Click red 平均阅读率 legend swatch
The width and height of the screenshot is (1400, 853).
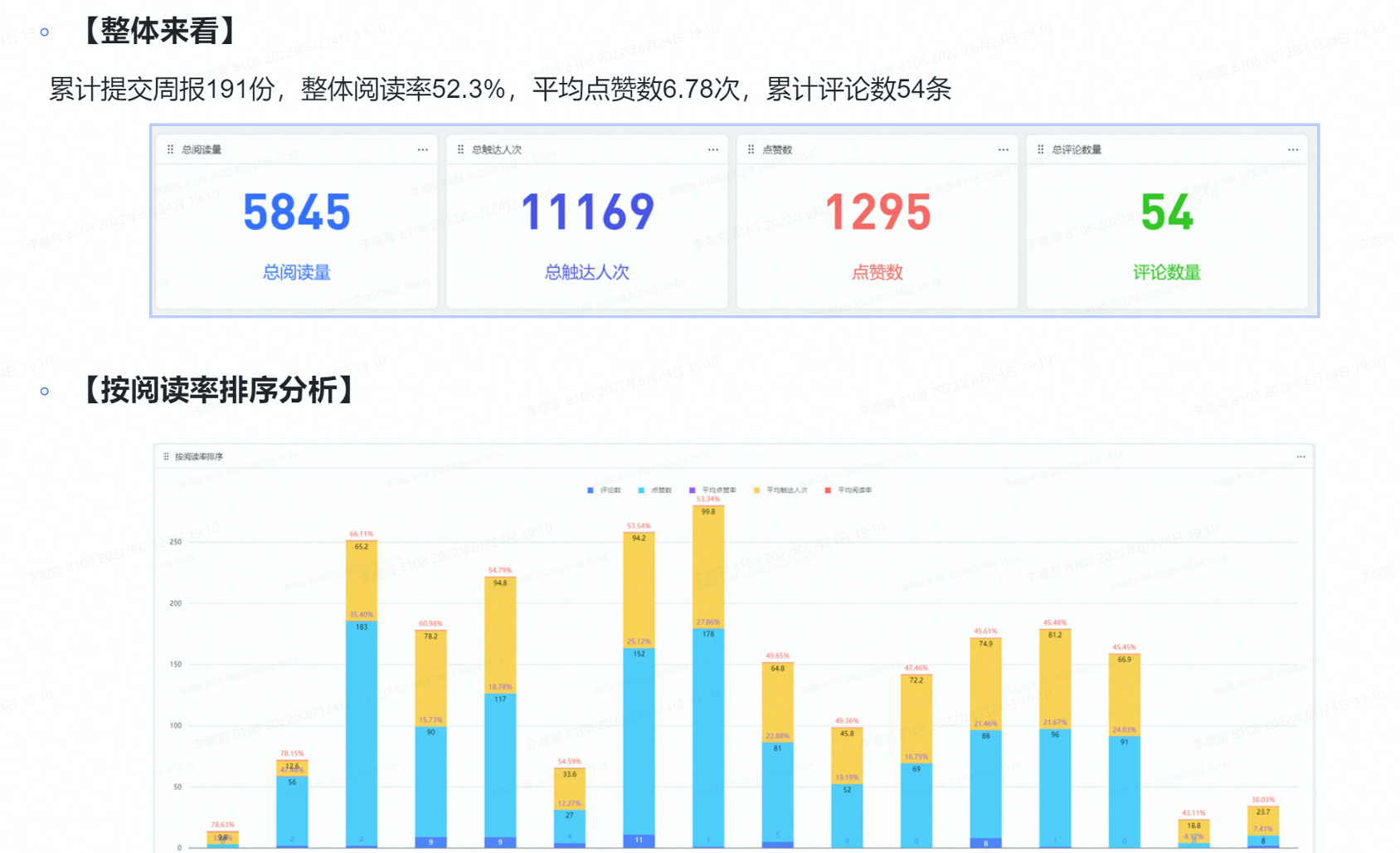[828, 490]
